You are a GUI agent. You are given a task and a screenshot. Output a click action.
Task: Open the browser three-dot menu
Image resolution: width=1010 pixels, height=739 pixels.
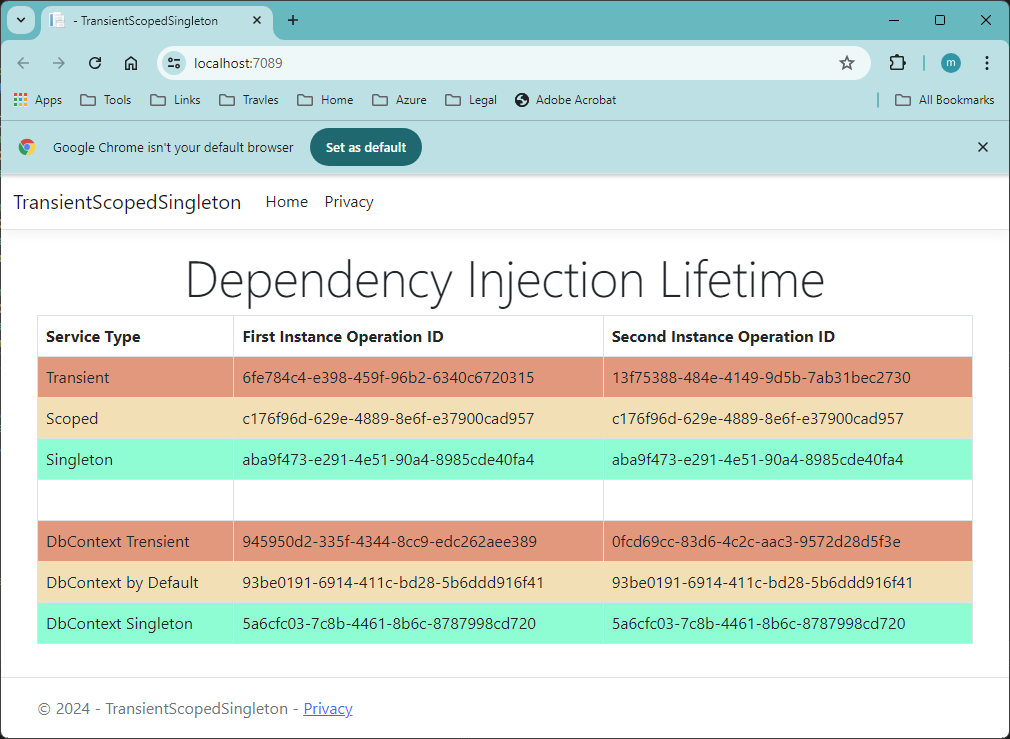(x=987, y=62)
